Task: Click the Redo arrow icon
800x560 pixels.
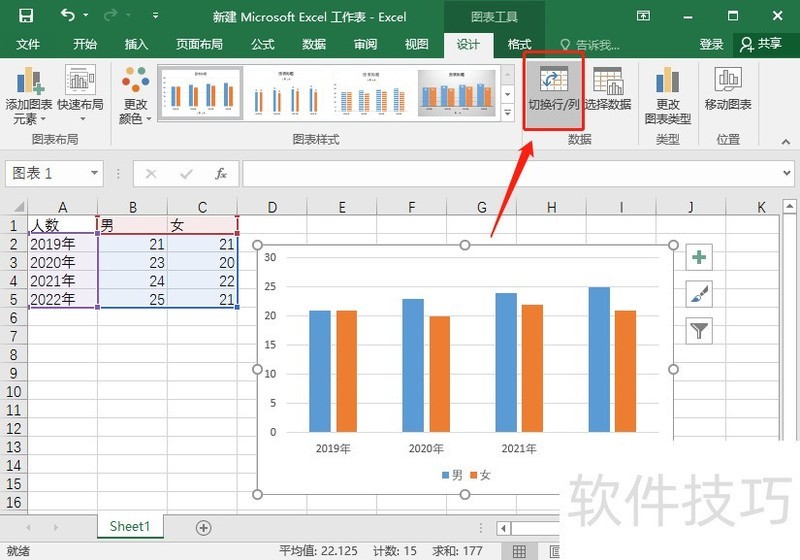Action: point(110,16)
